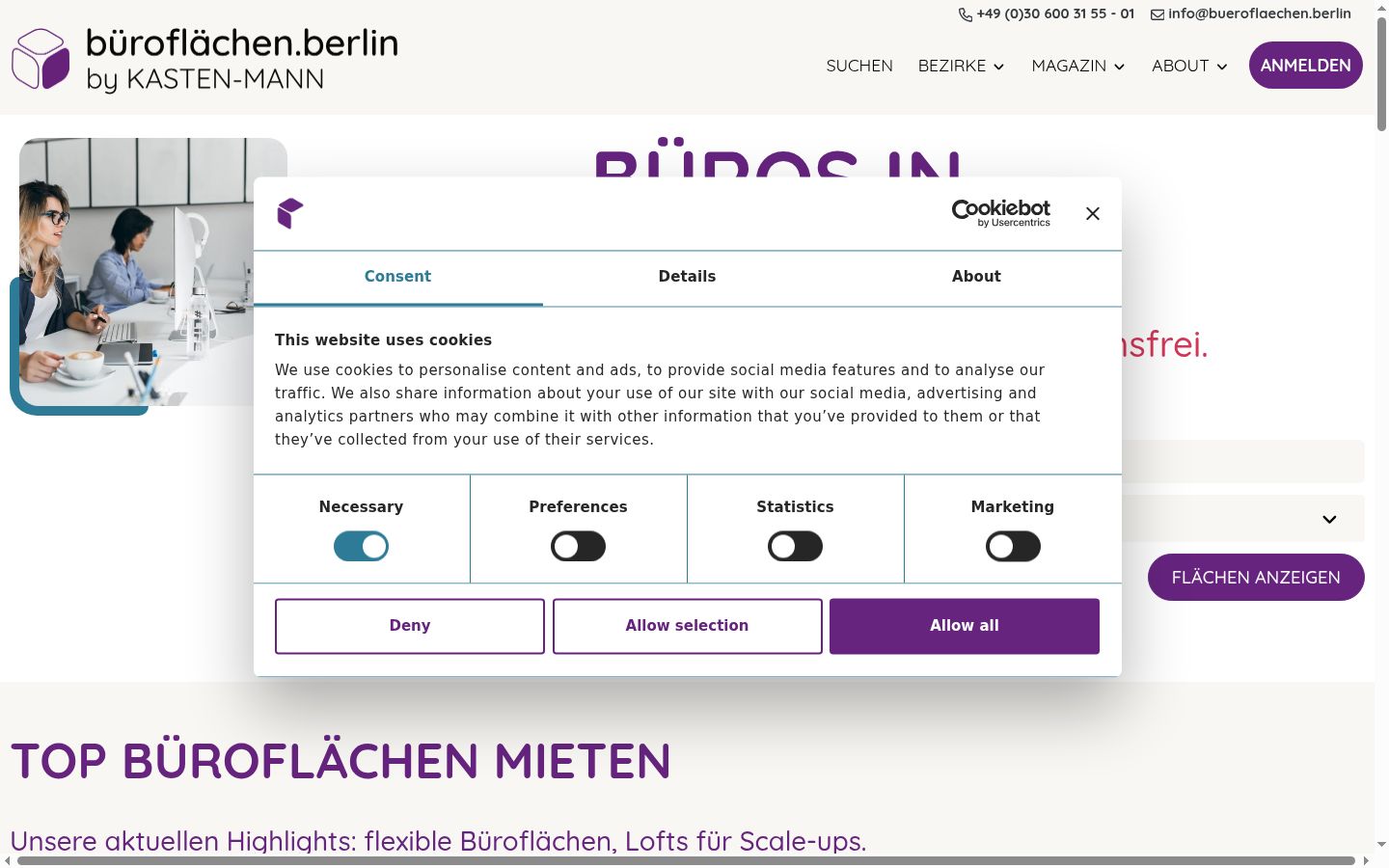Click the purple logo in cookie dialog

pos(290,213)
